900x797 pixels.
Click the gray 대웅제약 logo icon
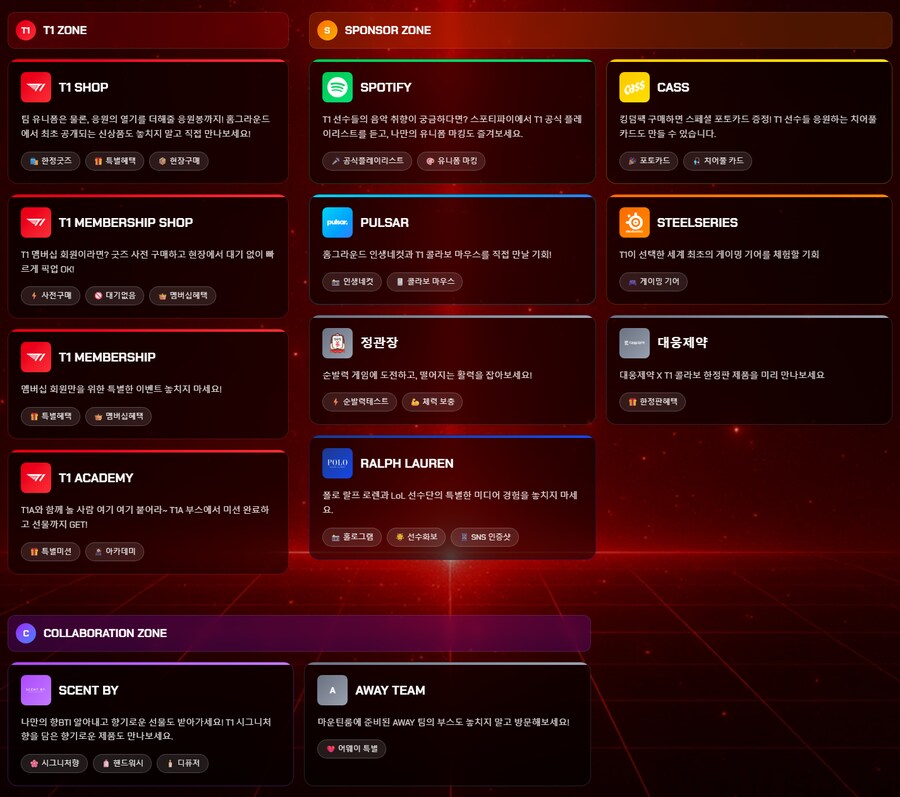(x=634, y=343)
